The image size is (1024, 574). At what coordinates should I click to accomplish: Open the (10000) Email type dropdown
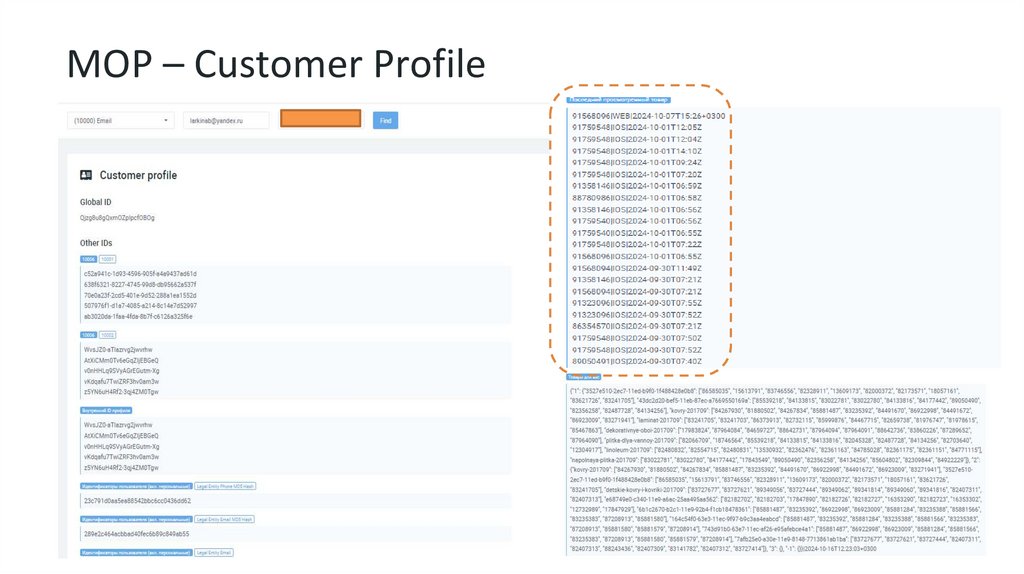click(x=120, y=120)
